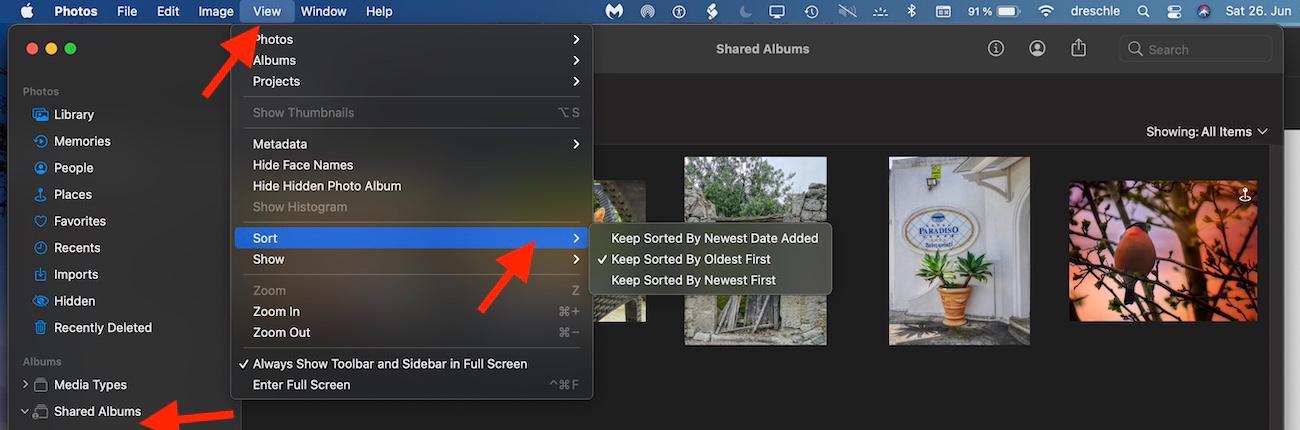Open Control Center in menu bar
This screenshot has height=430, width=1300.
point(1174,11)
